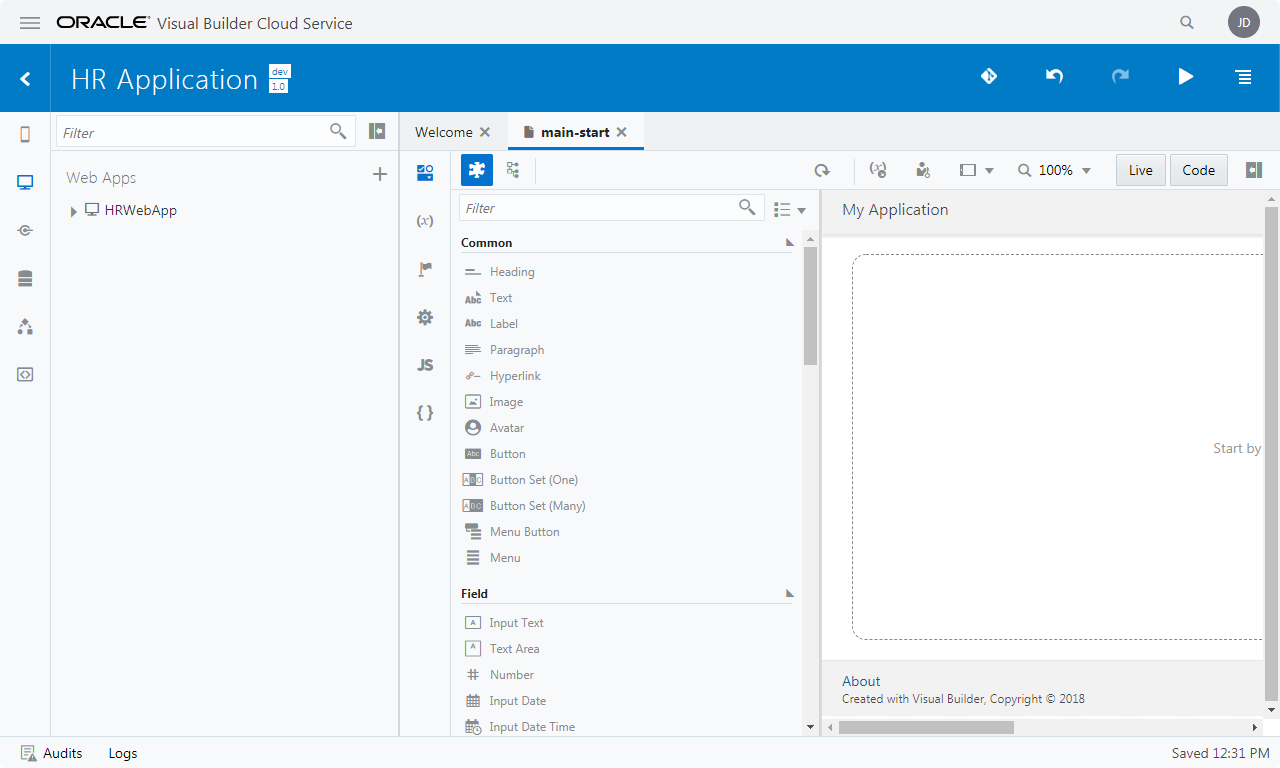Select the Number component
Screen dimensions: 1280x768
(512, 675)
